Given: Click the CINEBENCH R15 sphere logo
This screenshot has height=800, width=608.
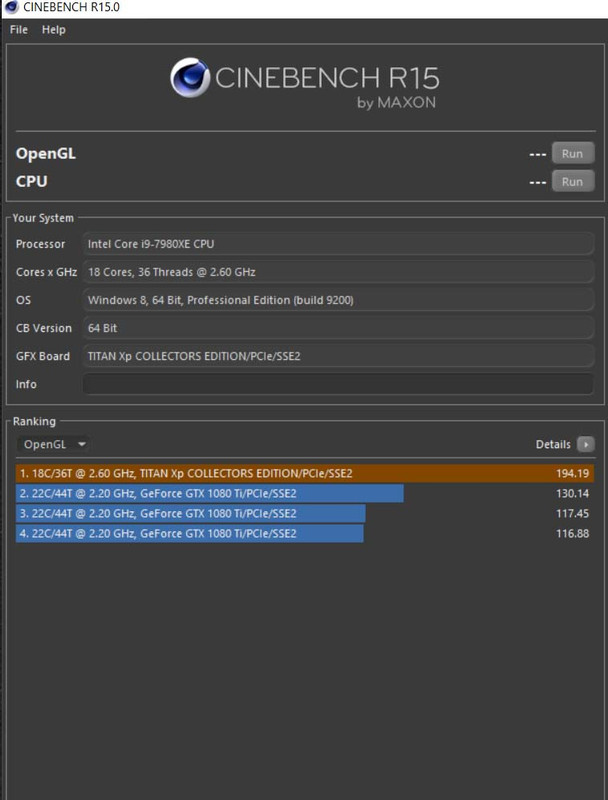Looking at the screenshot, I should tap(190, 78).
